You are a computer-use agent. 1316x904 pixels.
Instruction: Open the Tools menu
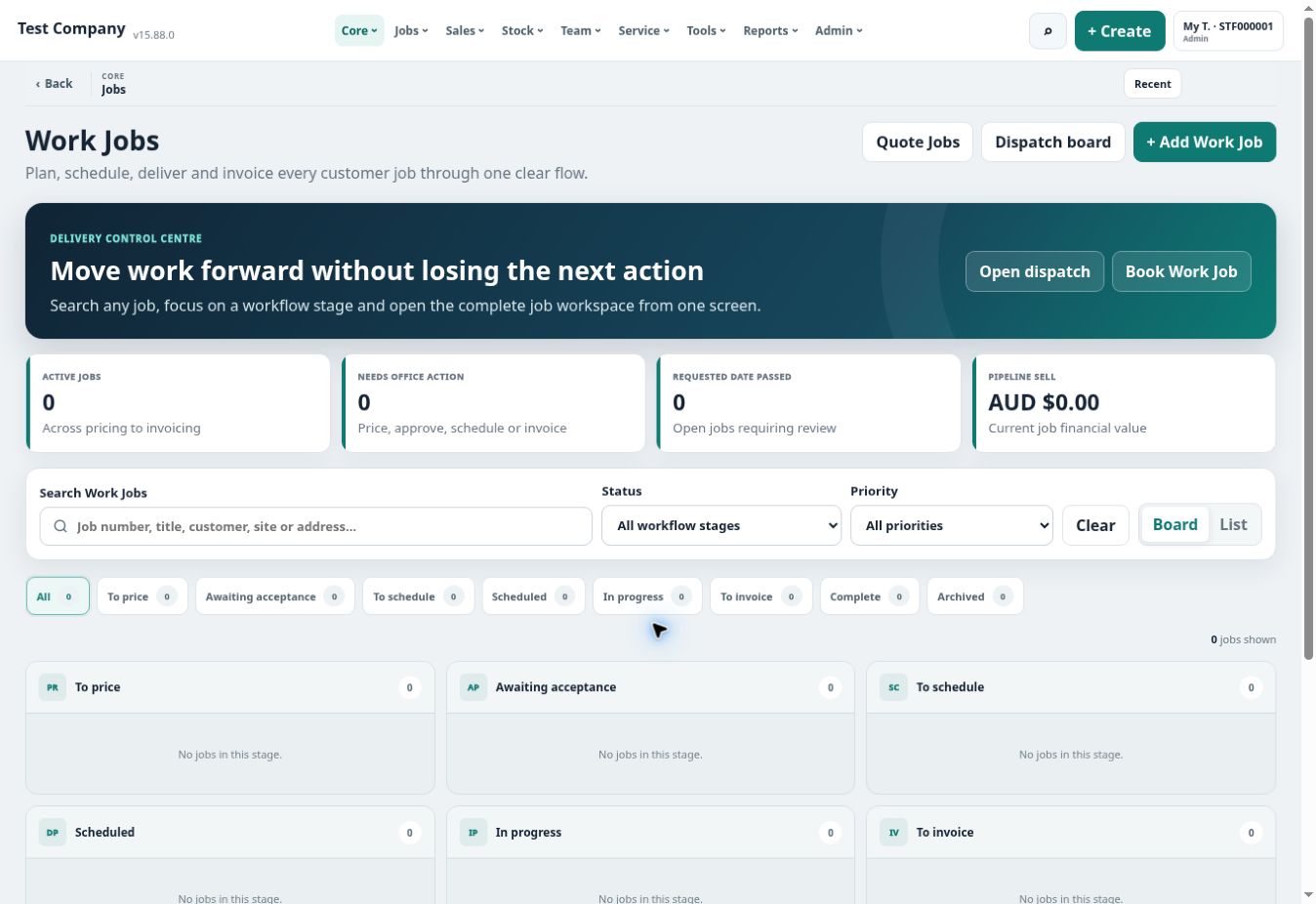pos(706,30)
